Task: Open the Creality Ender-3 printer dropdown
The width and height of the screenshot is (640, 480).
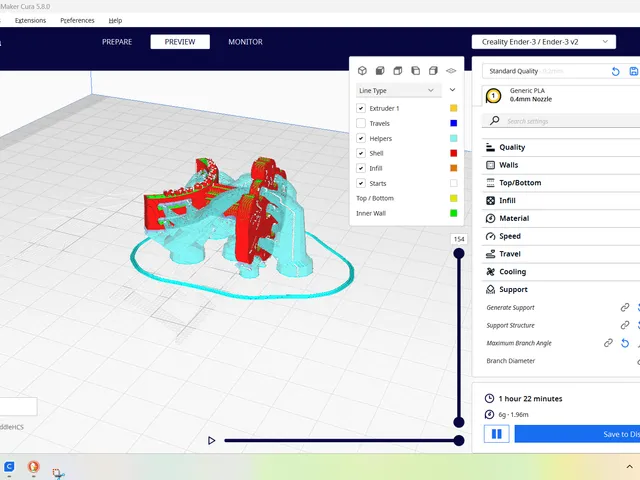Action: tap(544, 42)
